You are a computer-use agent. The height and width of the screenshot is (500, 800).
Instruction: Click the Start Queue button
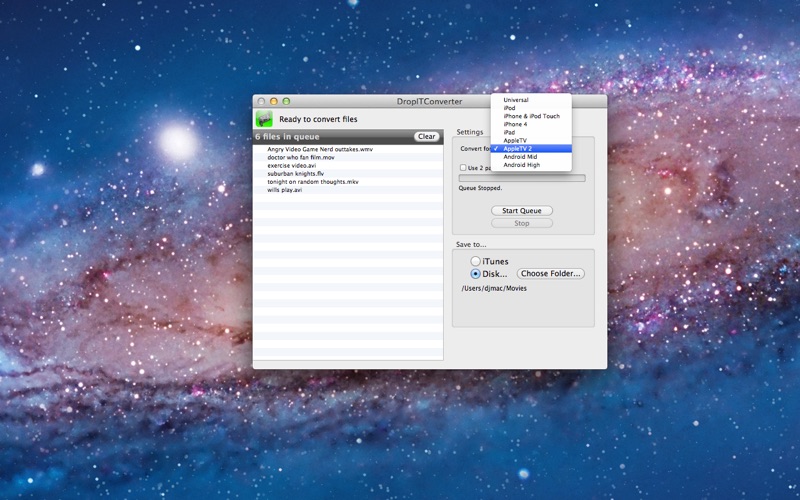[522, 211]
